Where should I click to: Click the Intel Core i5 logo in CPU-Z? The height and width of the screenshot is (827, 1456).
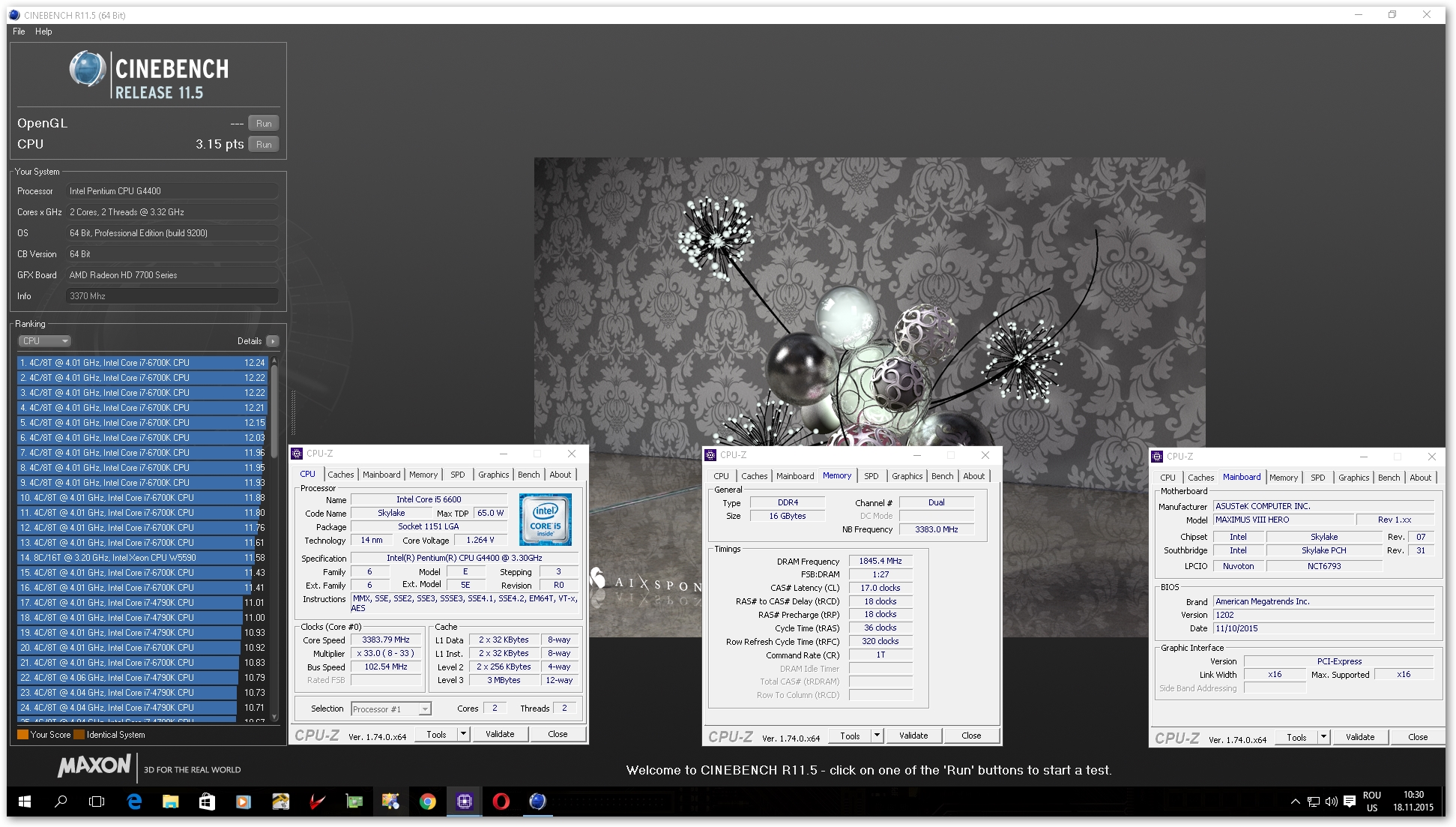point(546,519)
